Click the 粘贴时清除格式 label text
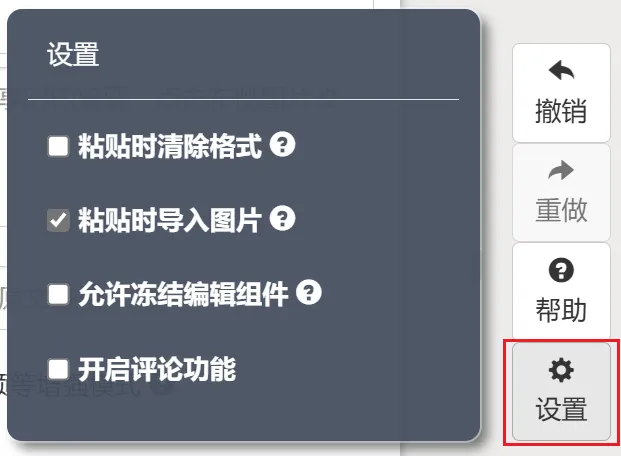The image size is (621, 456). [170, 146]
